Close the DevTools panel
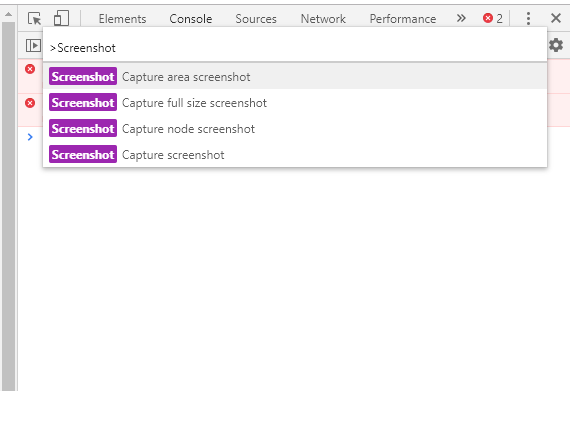This screenshot has height=422, width=571. 556,18
